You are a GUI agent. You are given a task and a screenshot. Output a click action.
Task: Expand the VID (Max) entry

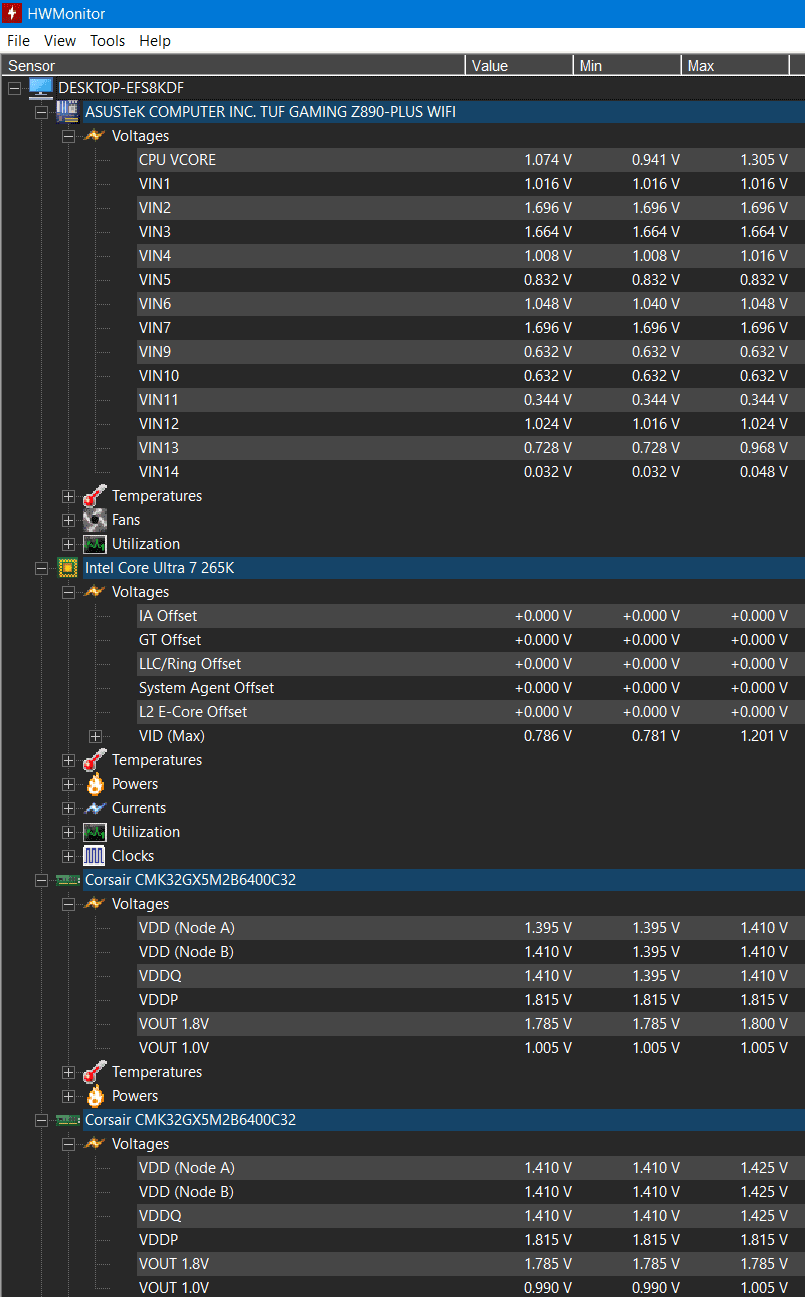click(95, 736)
